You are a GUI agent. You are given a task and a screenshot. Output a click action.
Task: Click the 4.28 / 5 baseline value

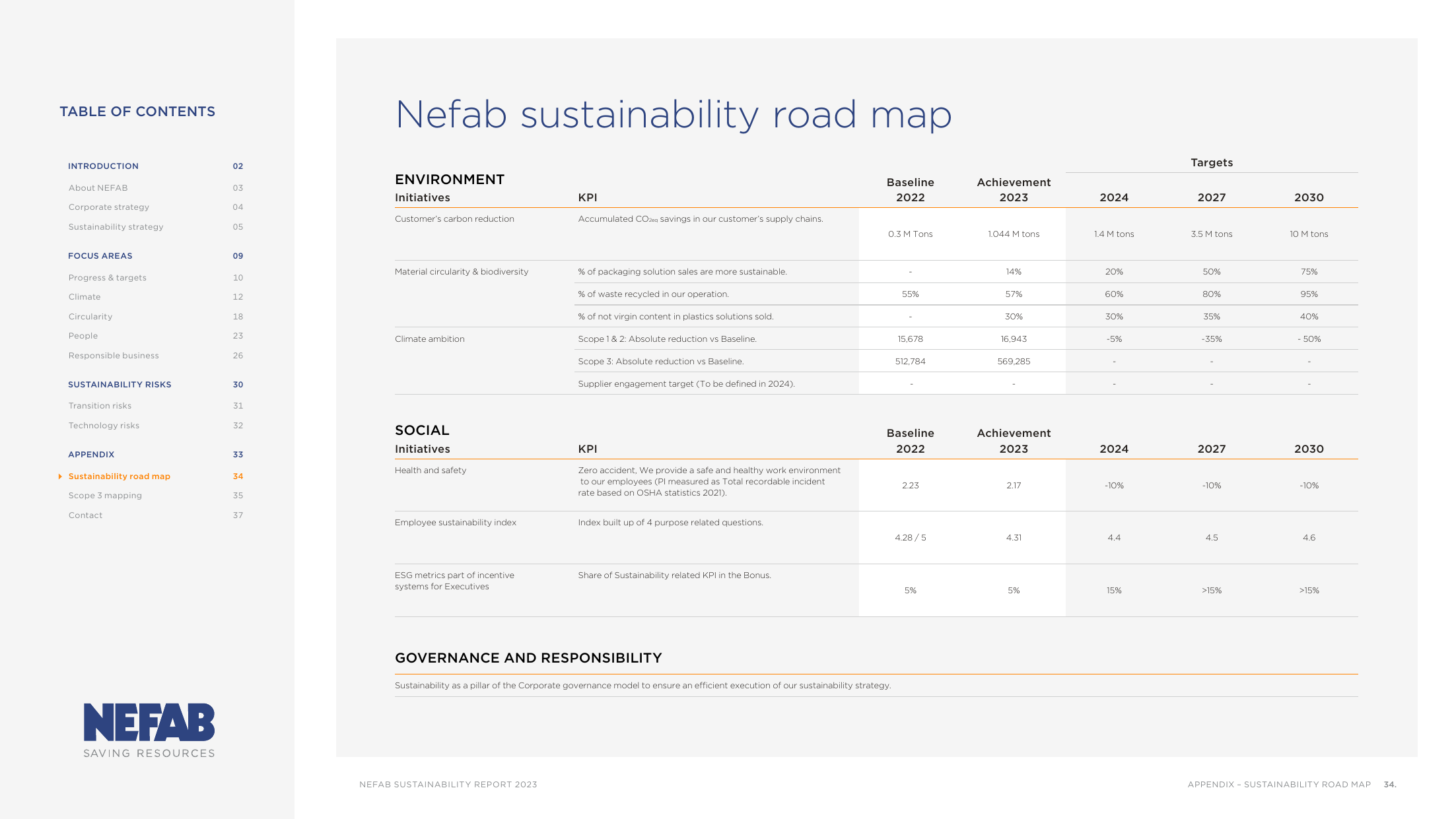click(910, 538)
